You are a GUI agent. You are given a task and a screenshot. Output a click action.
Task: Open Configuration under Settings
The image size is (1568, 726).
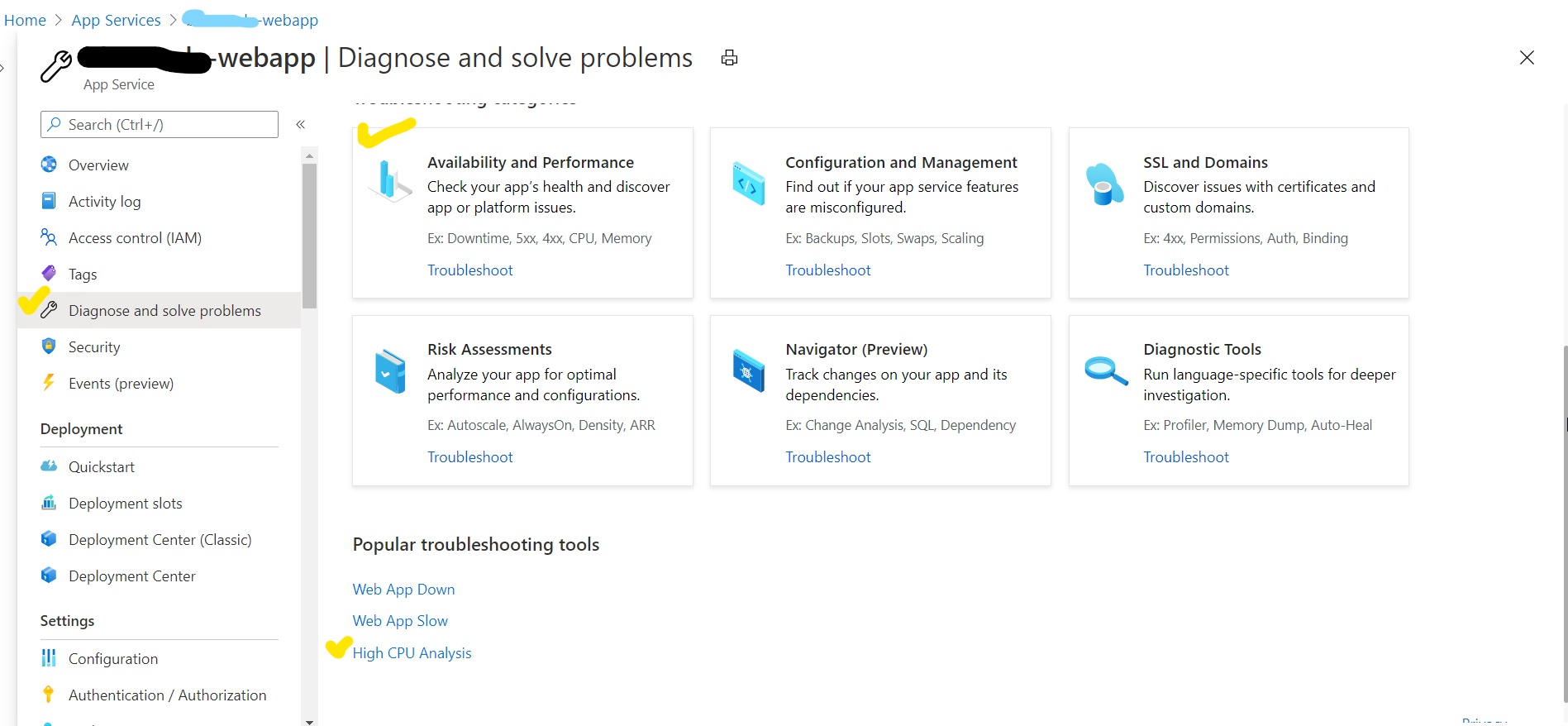coord(113,658)
